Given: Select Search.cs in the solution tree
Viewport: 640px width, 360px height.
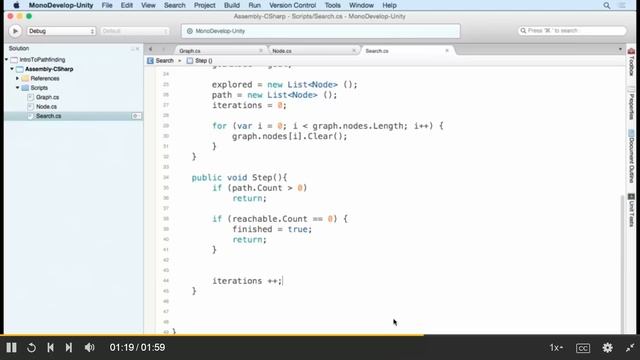Looking at the screenshot, I should (x=73, y=116).
